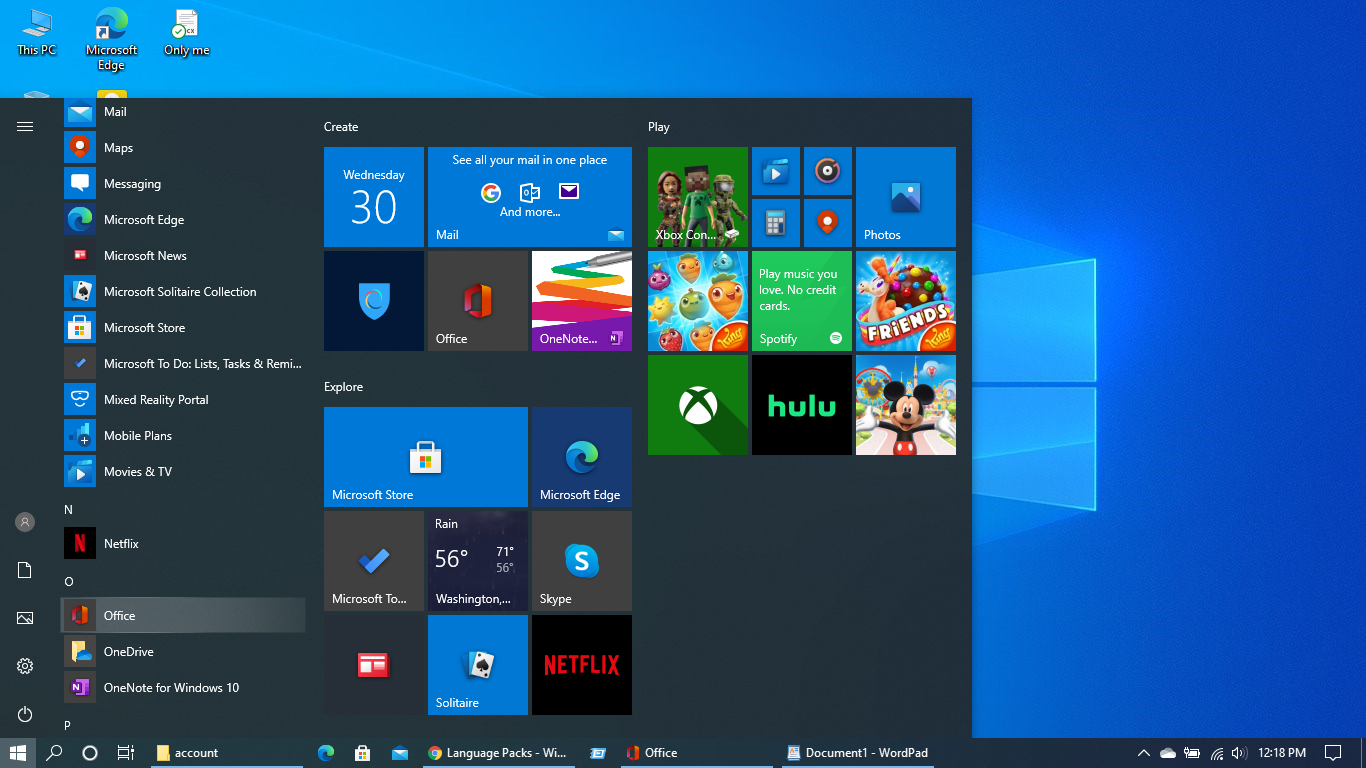Show hidden system tray icons

1144,753
